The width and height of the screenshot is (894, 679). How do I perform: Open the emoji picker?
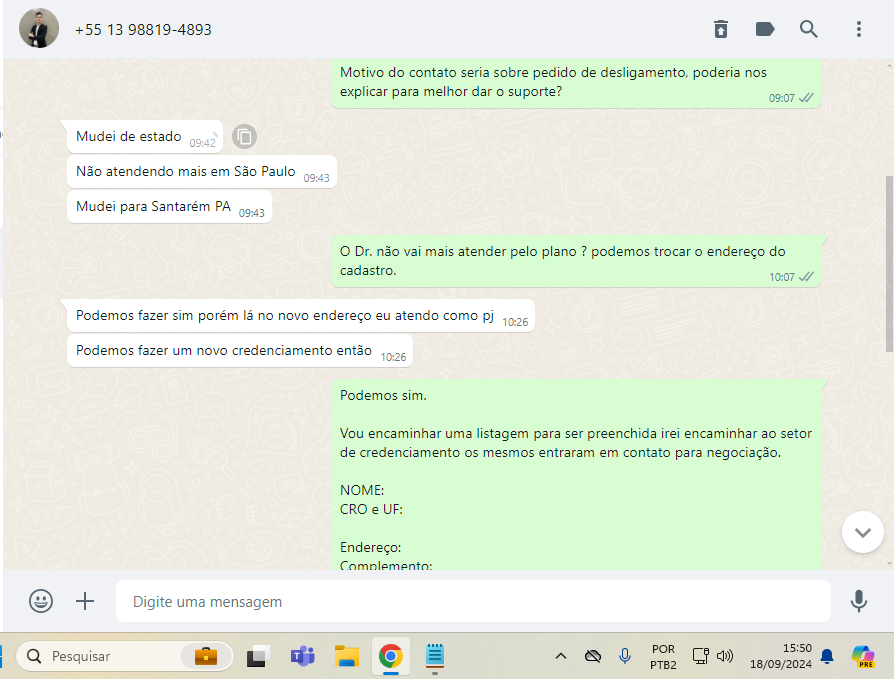tap(41, 601)
